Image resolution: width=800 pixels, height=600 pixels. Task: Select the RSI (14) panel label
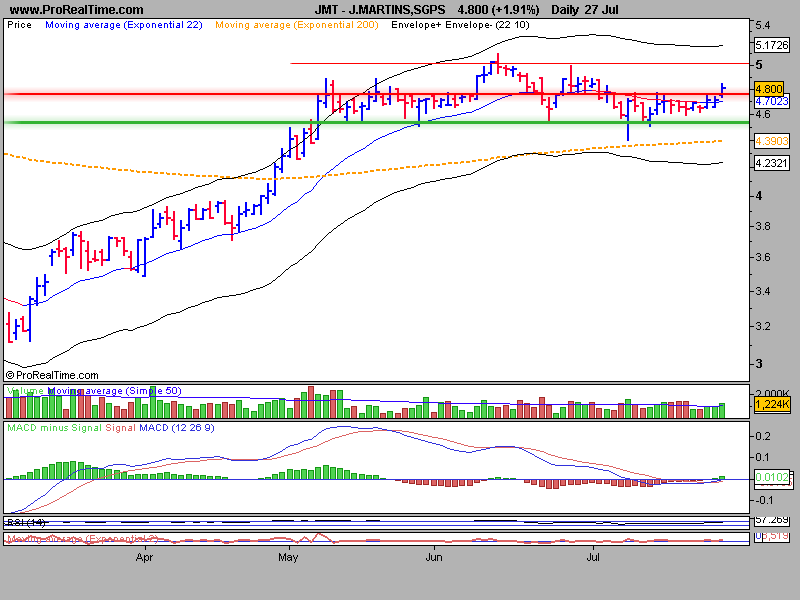tap(26, 522)
